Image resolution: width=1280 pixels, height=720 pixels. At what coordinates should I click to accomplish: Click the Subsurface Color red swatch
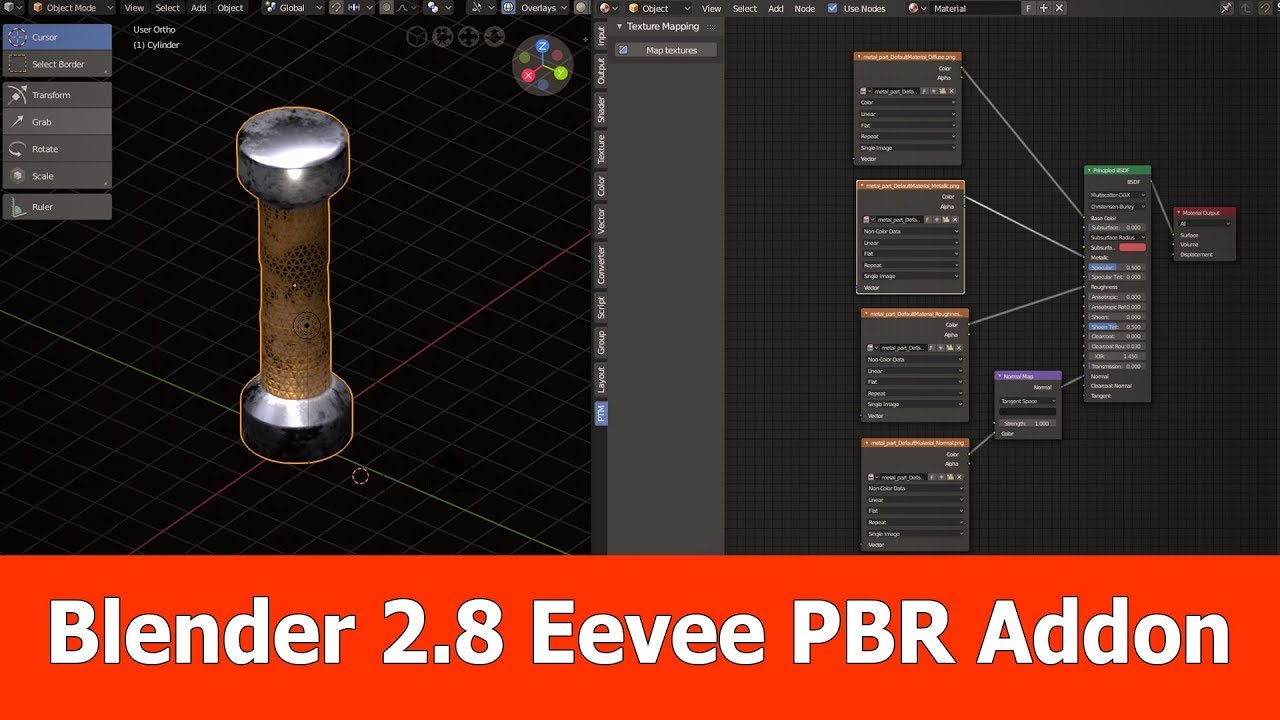point(1132,247)
